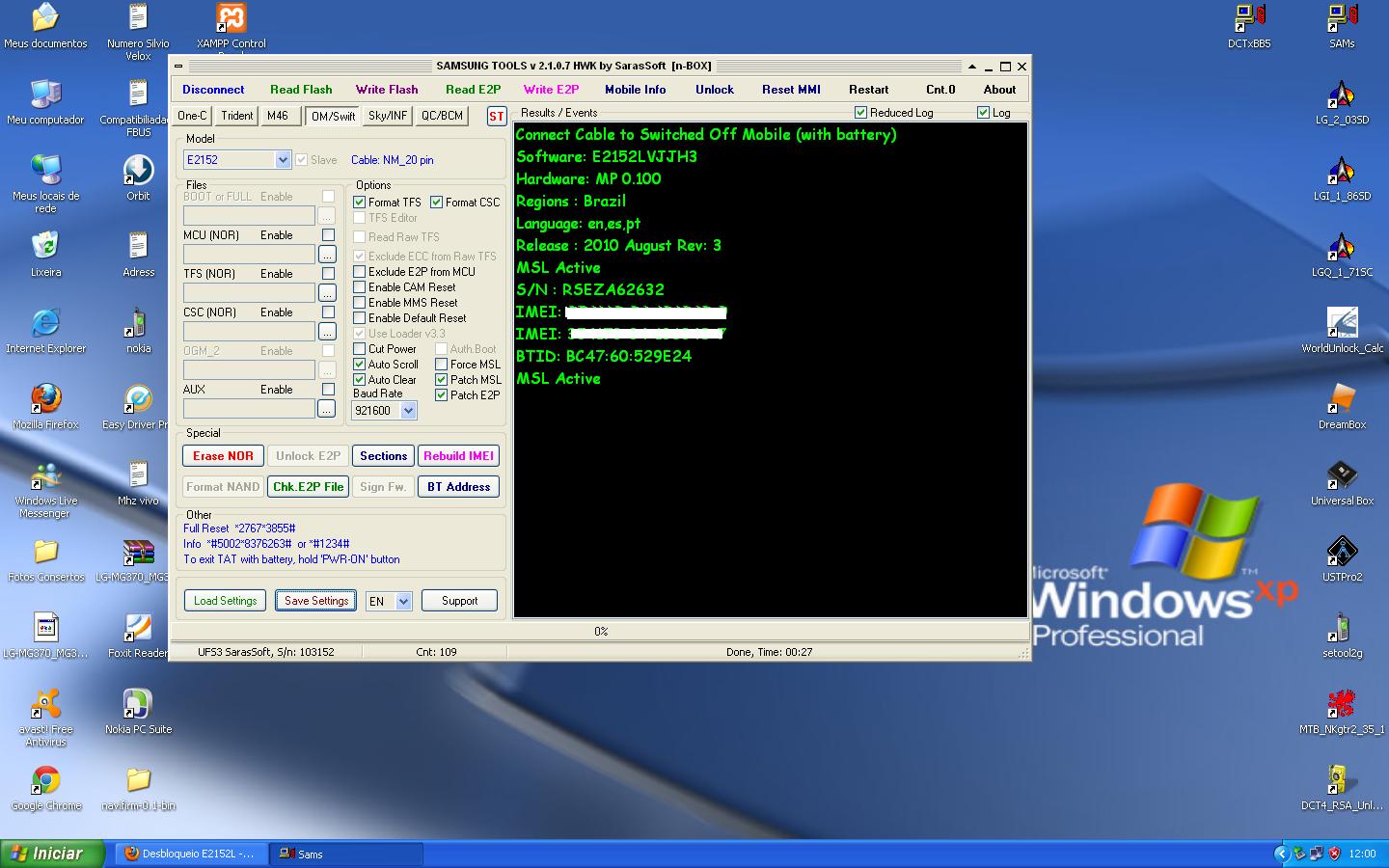Click the Rebuild IMEI button

[x=458, y=456]
